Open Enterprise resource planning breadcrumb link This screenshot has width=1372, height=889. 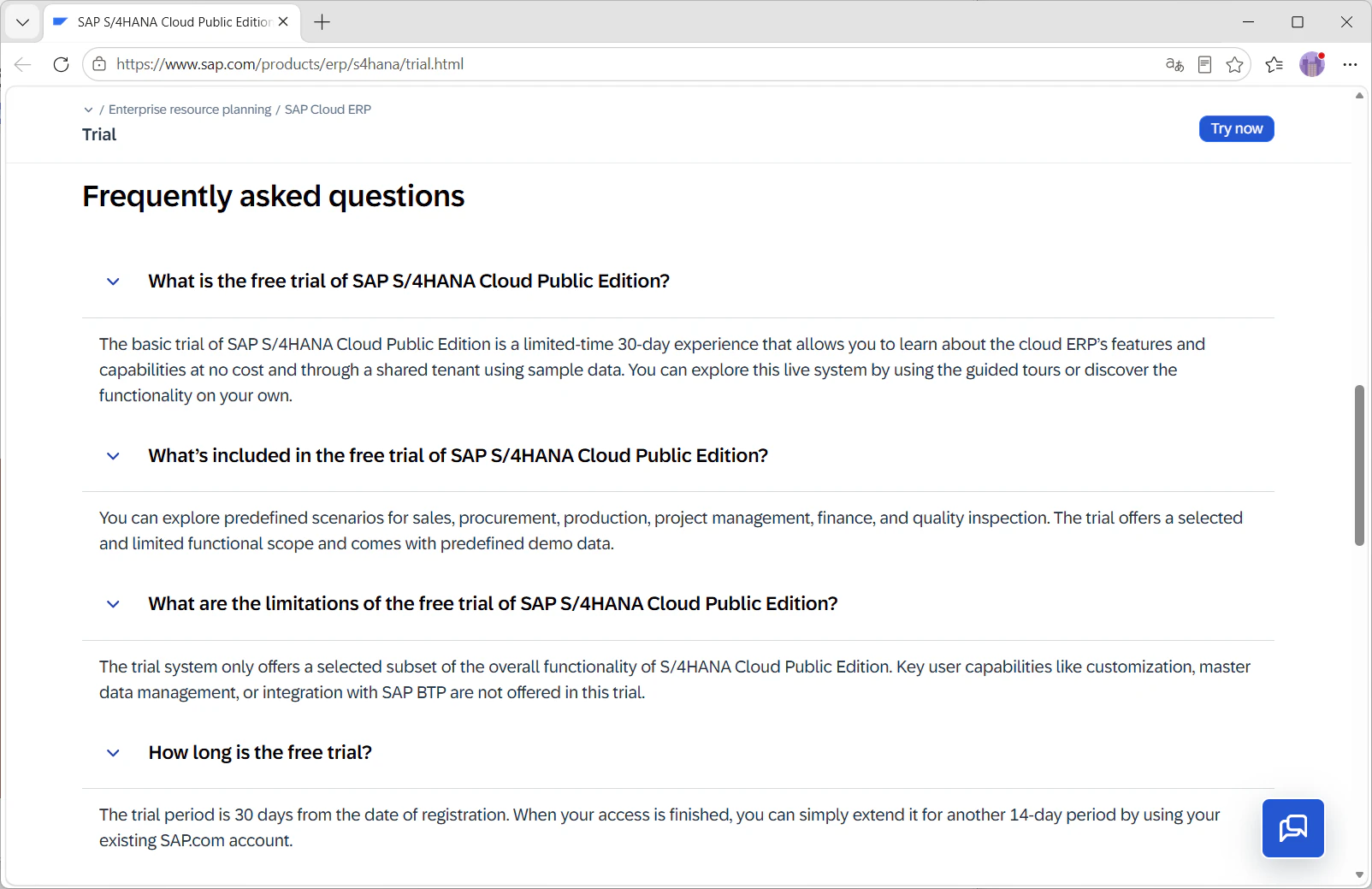click(190, 110)
